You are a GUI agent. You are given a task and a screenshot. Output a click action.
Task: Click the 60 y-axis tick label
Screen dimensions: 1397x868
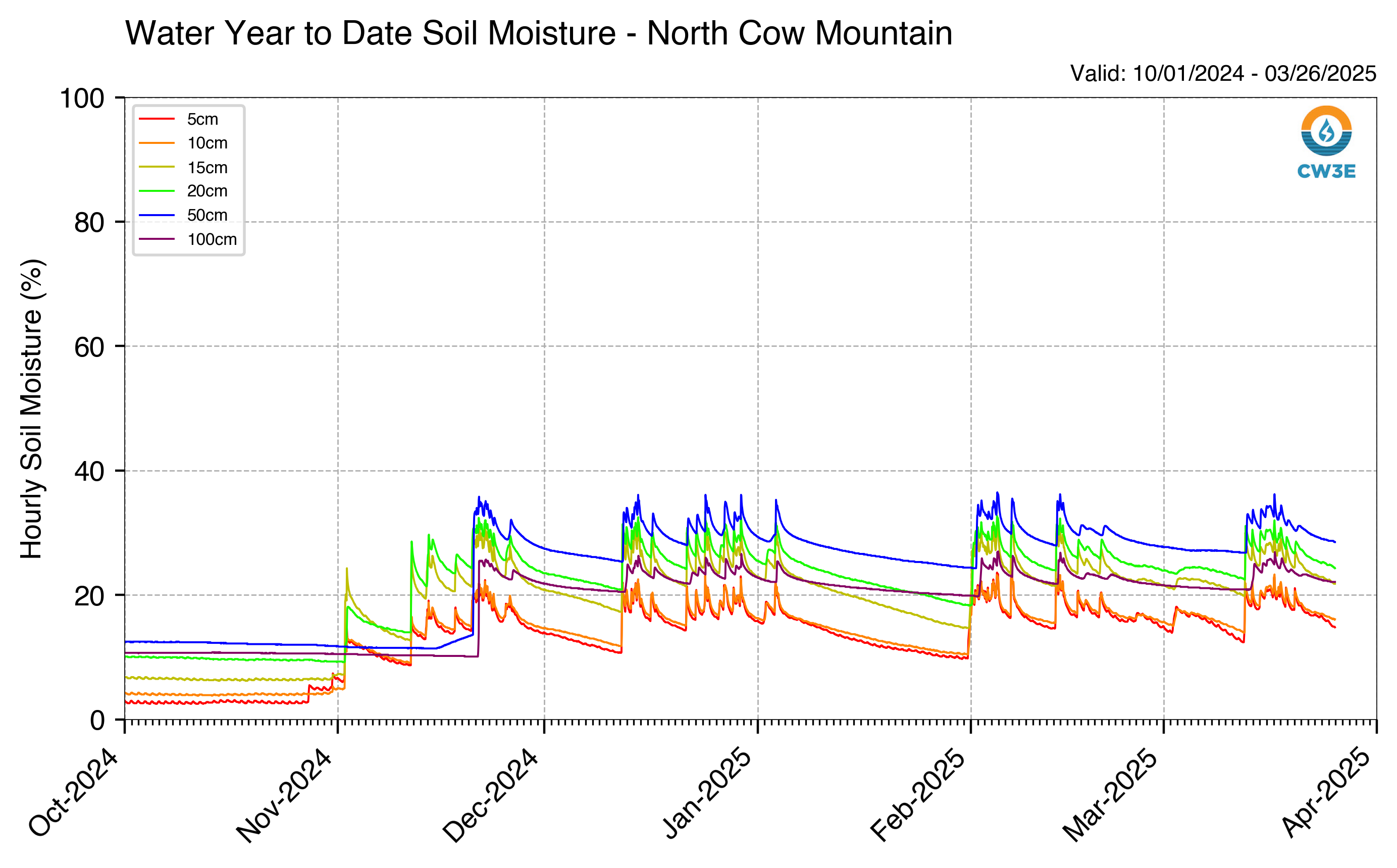pos(89,347)
